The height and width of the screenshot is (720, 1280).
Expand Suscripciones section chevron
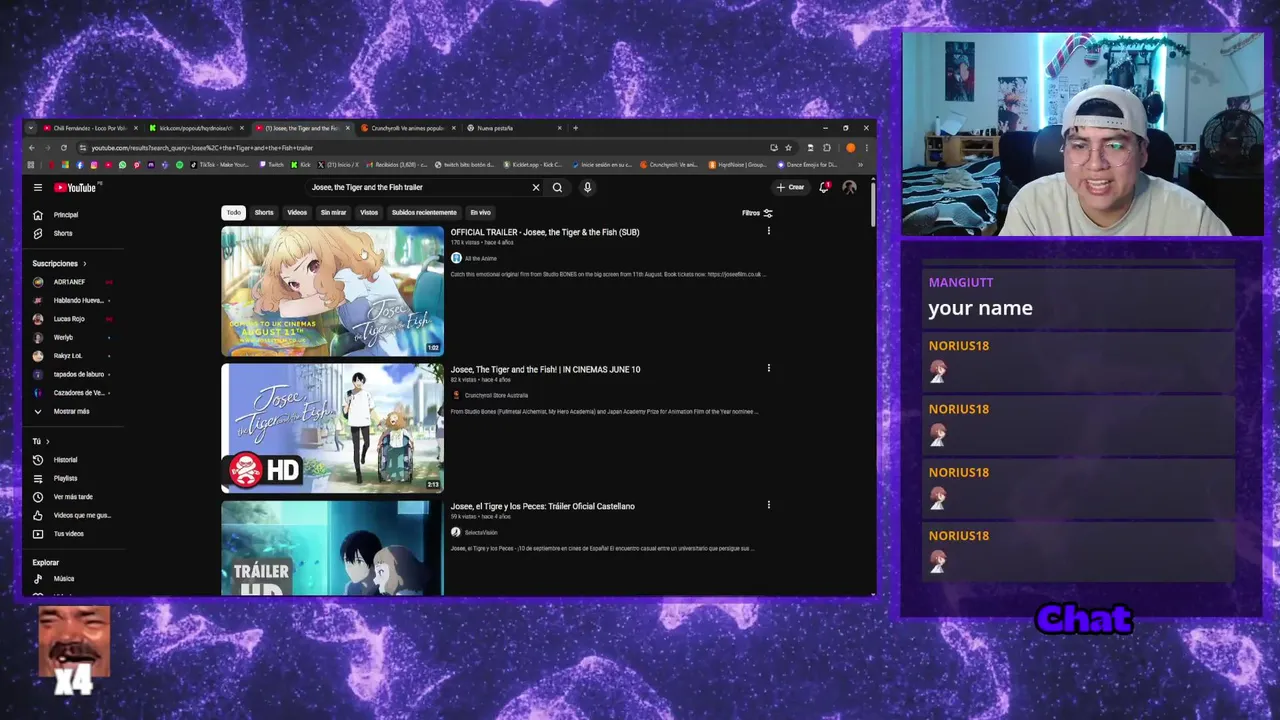pos(84,264)
